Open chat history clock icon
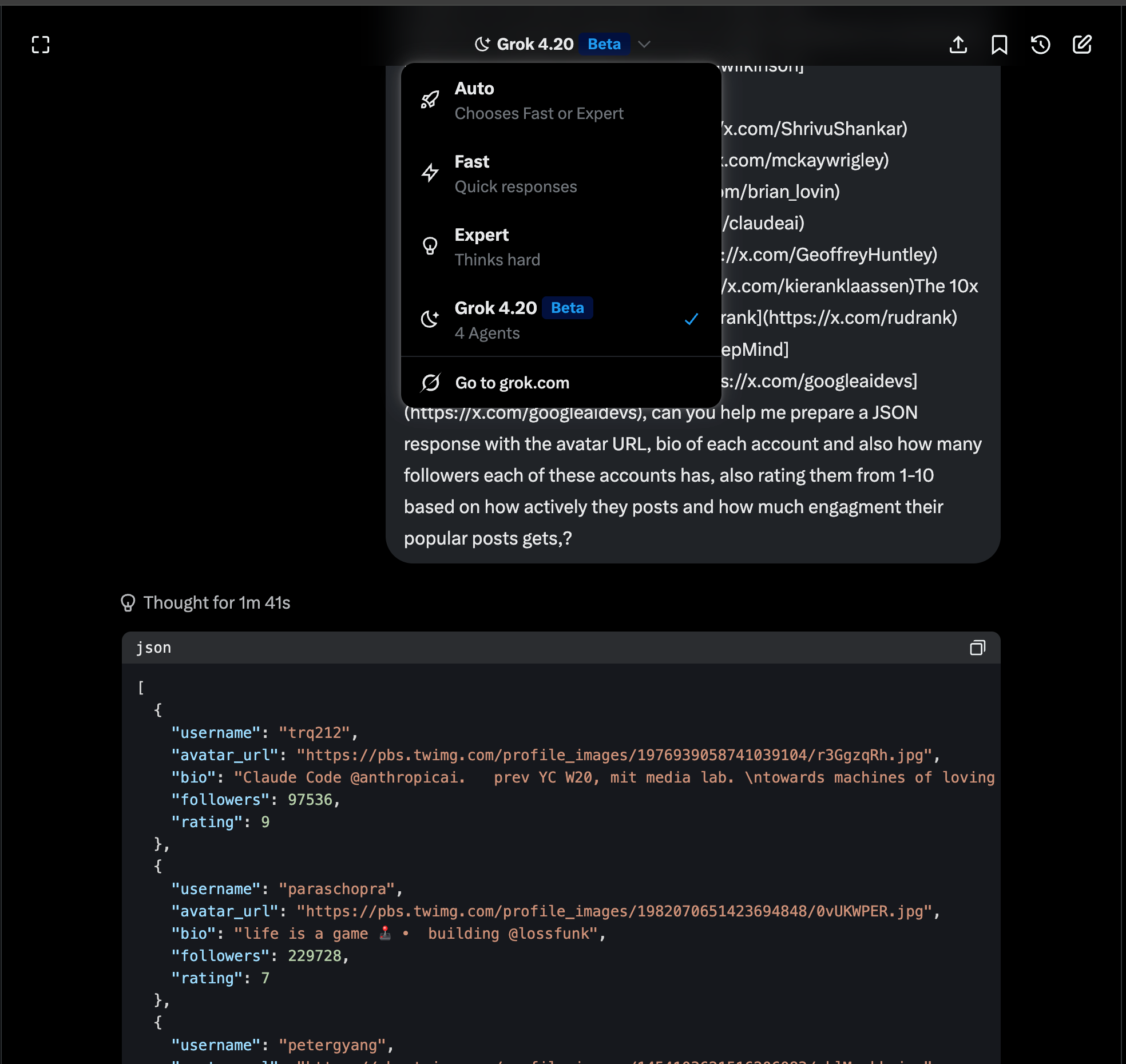Viewport: 1126px width, 1064px height. 1040,45
